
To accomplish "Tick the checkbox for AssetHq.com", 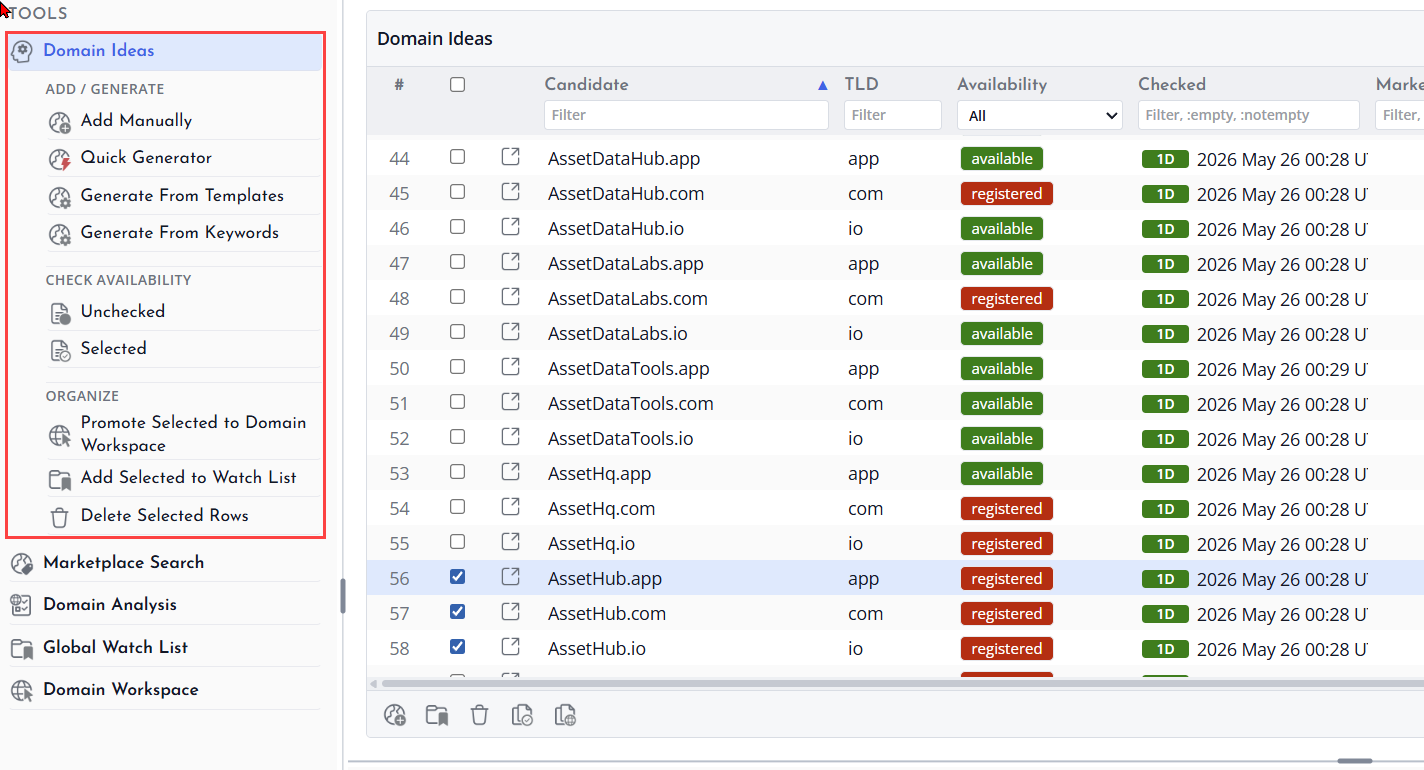I will click(457, 507).
